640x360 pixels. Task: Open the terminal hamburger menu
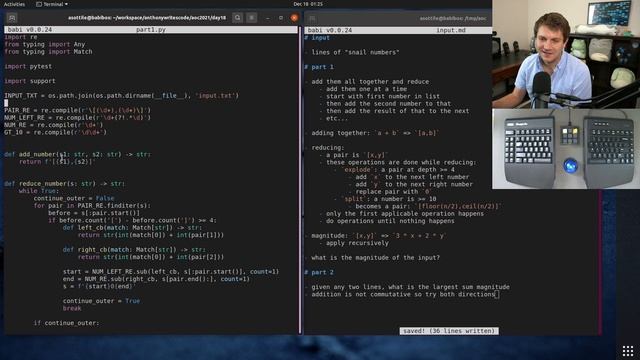[x=251, y=18]
